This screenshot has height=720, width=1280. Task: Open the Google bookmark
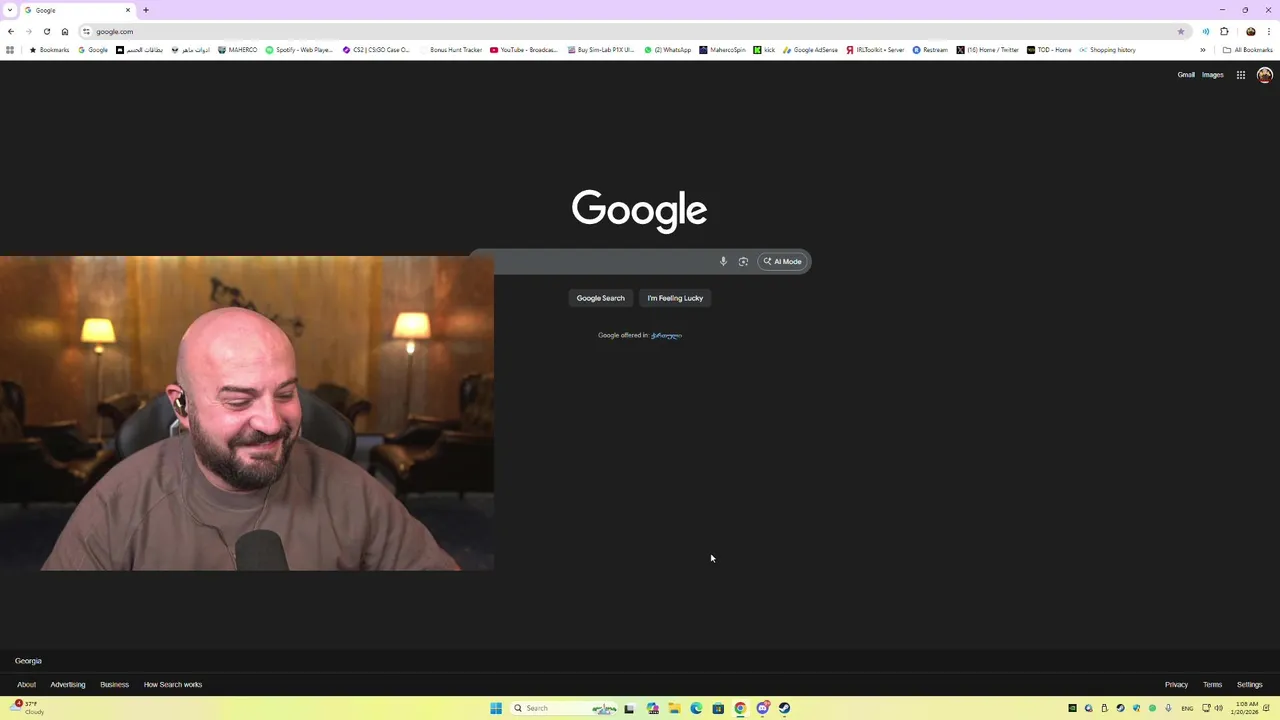(x=93, y=50)
